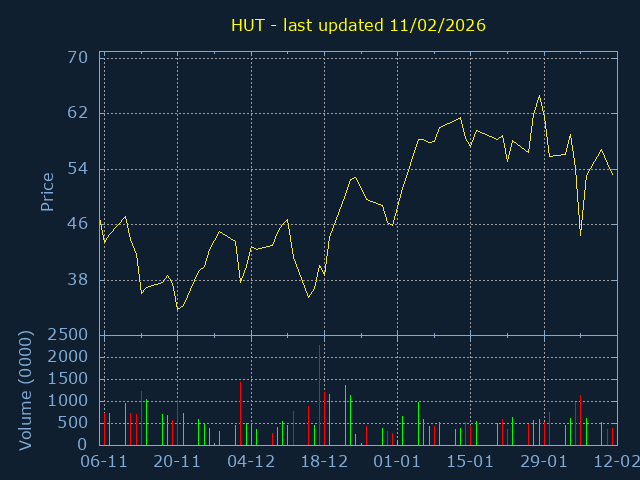Select the 46 price tick label
The height and width of the screenshot is (480, 640).
tap(79, 225)
